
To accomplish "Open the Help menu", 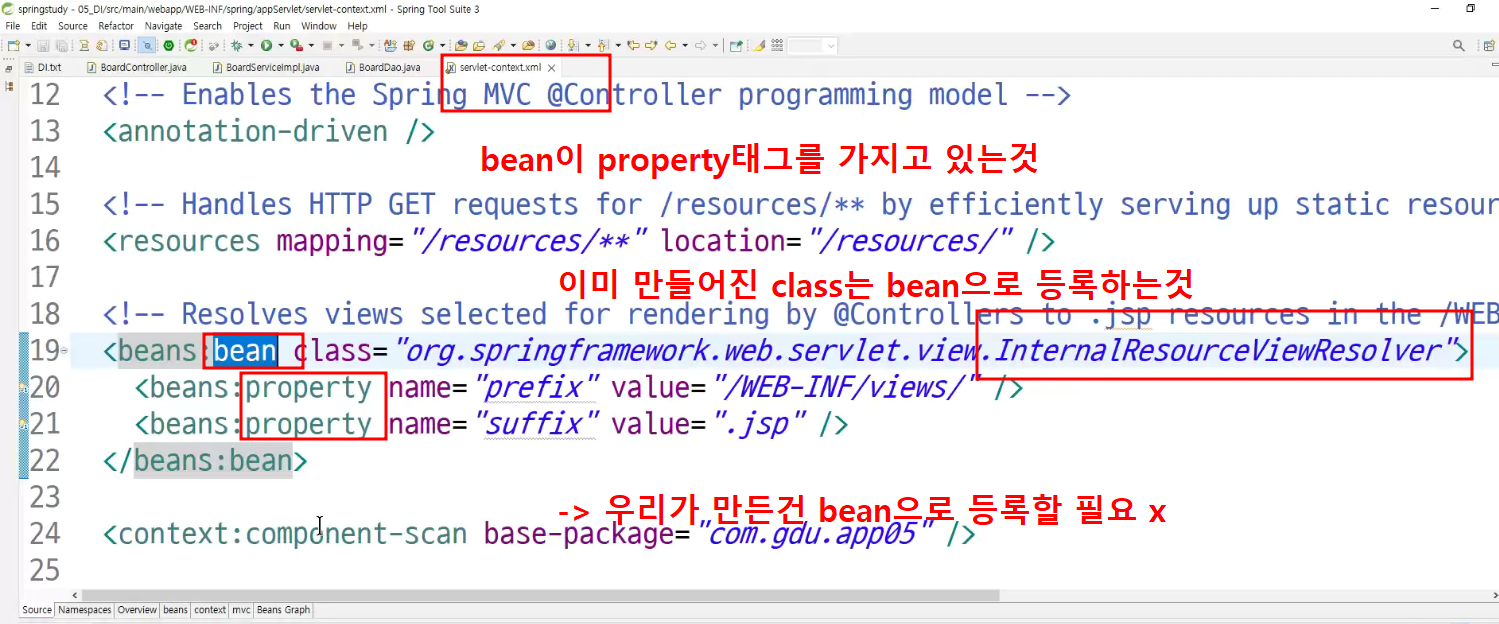I will [357, 26].
